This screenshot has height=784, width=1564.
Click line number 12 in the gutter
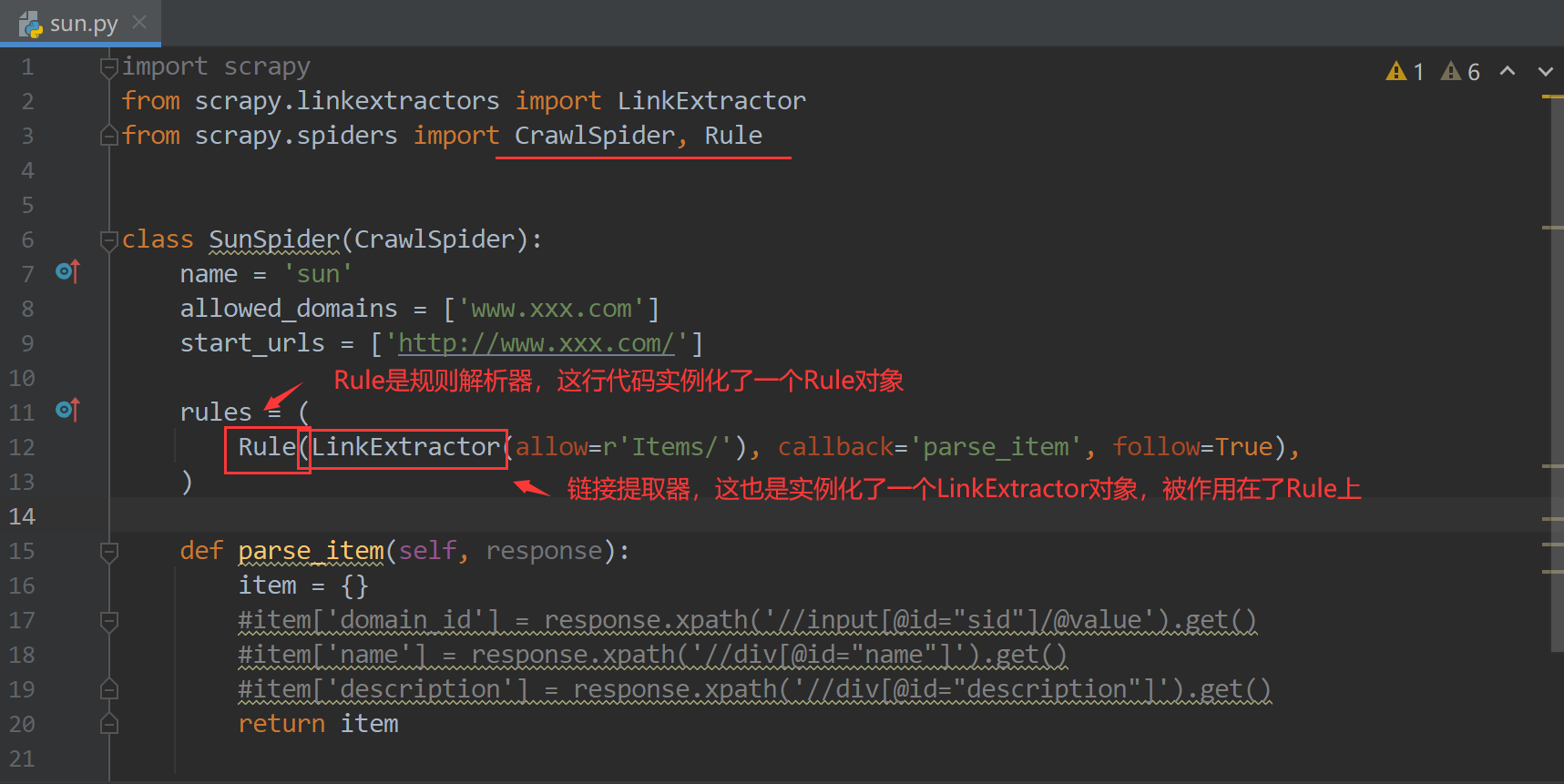click(22, 447)
